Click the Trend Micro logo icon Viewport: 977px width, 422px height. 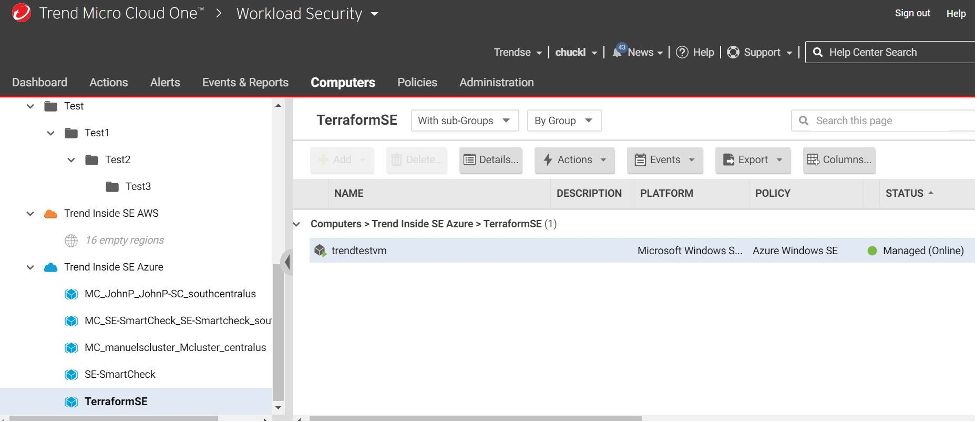click(21, 13)
